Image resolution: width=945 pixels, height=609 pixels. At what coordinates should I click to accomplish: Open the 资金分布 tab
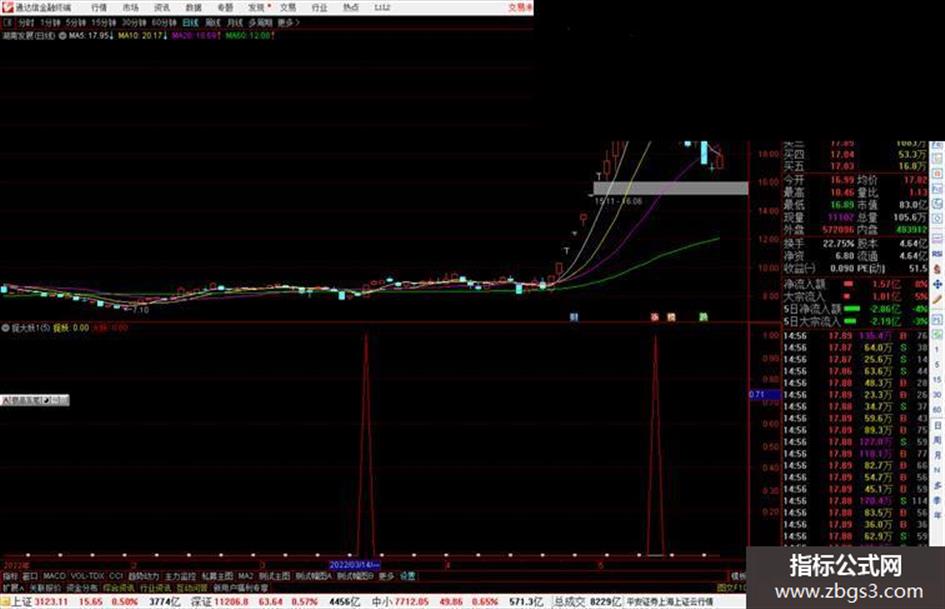[83, 588]
